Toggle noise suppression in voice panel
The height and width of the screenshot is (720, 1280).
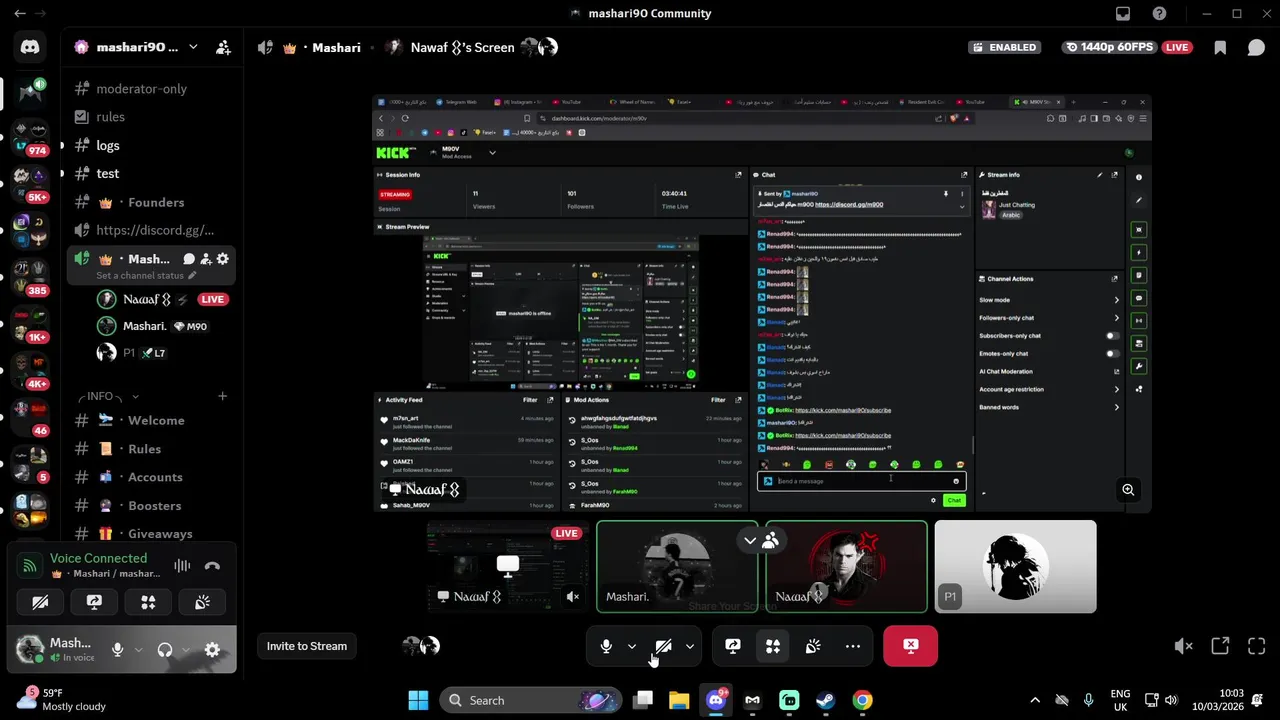pos(182,566)
